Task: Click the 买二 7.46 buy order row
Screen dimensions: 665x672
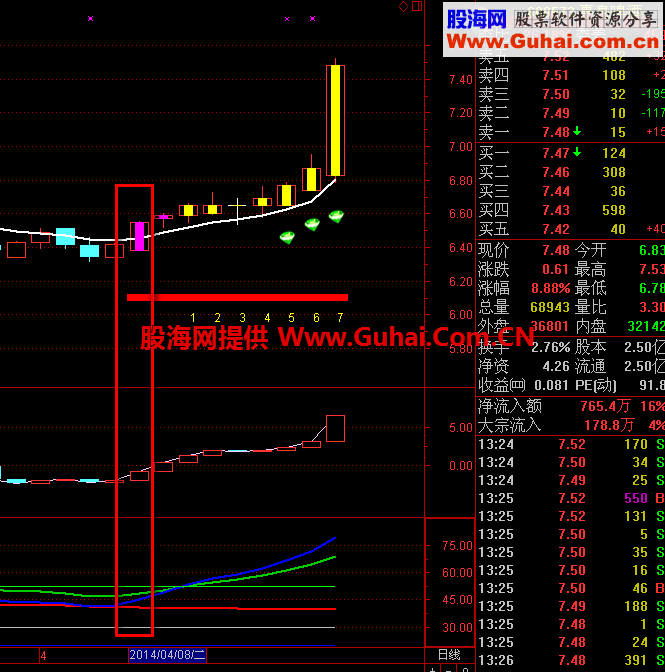Action: point(571,172)
